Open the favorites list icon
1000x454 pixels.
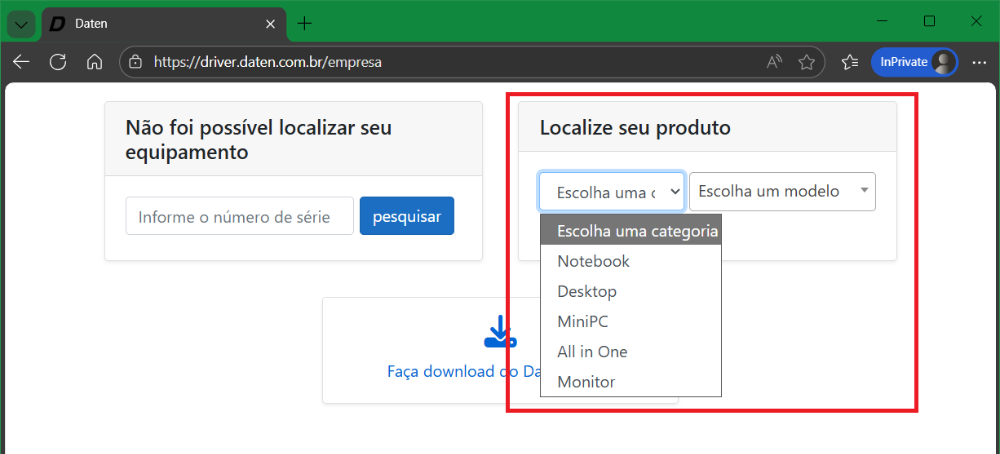(x=850, y=62)
